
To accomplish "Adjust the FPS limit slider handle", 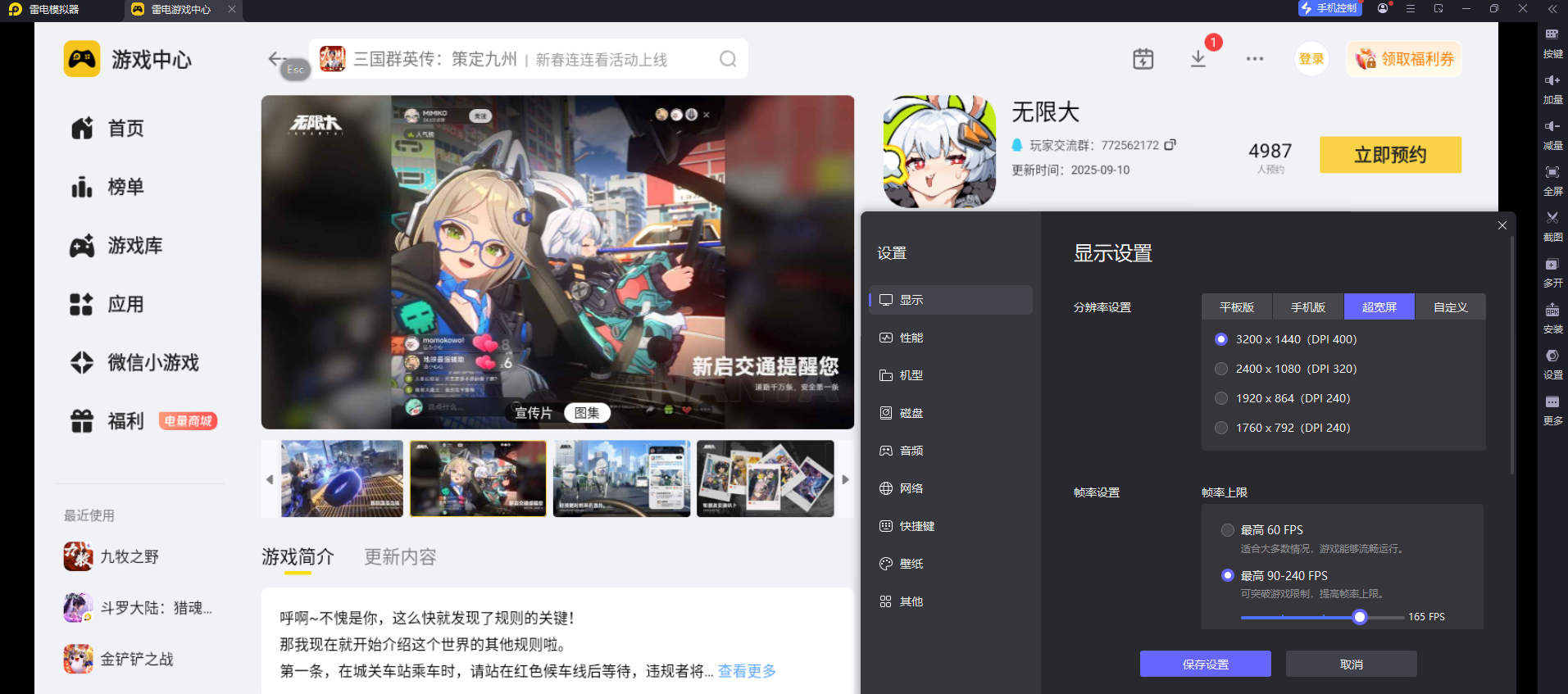I will click(x=1360, y=617).
